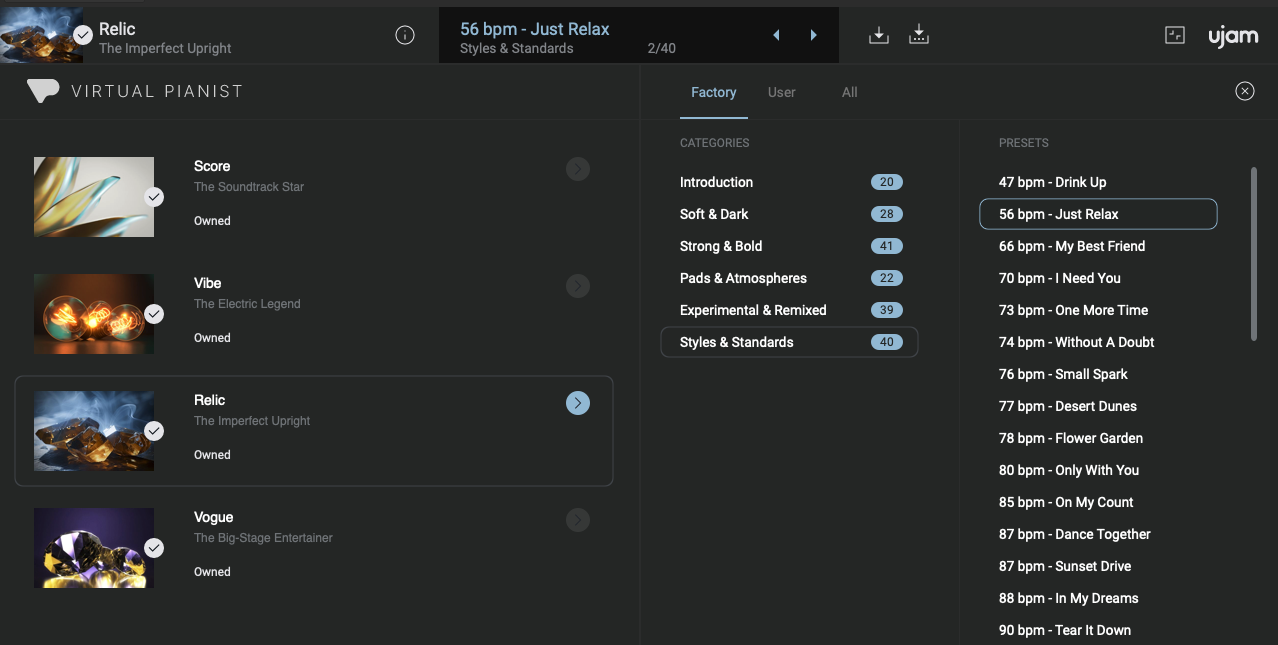Select the Styles & Standards category
This screenshot has width=1278, height=645.
(789, 342)
